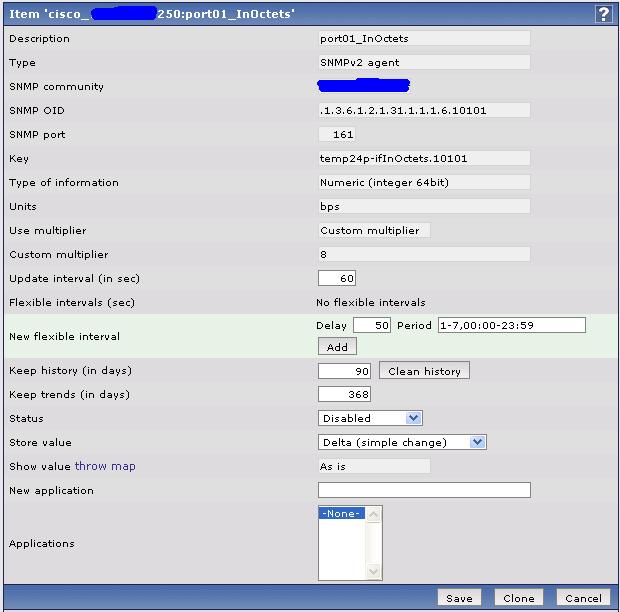Image resolution: width=620 pixels, height=612 pixels.
Task: Click the item title in header bar
Action: tap(151, 14)
